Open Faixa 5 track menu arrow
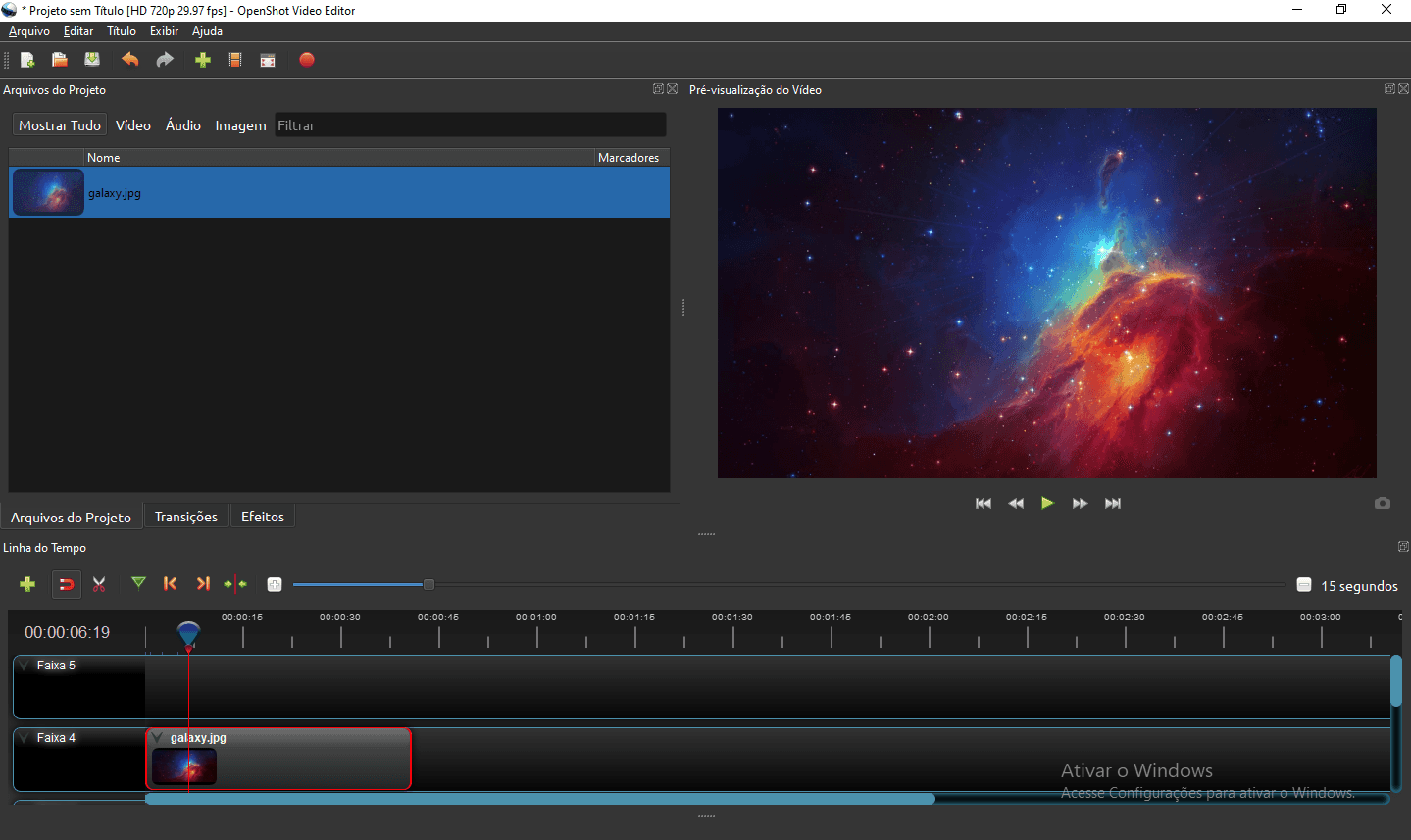1411x840 pixels. 25,665
